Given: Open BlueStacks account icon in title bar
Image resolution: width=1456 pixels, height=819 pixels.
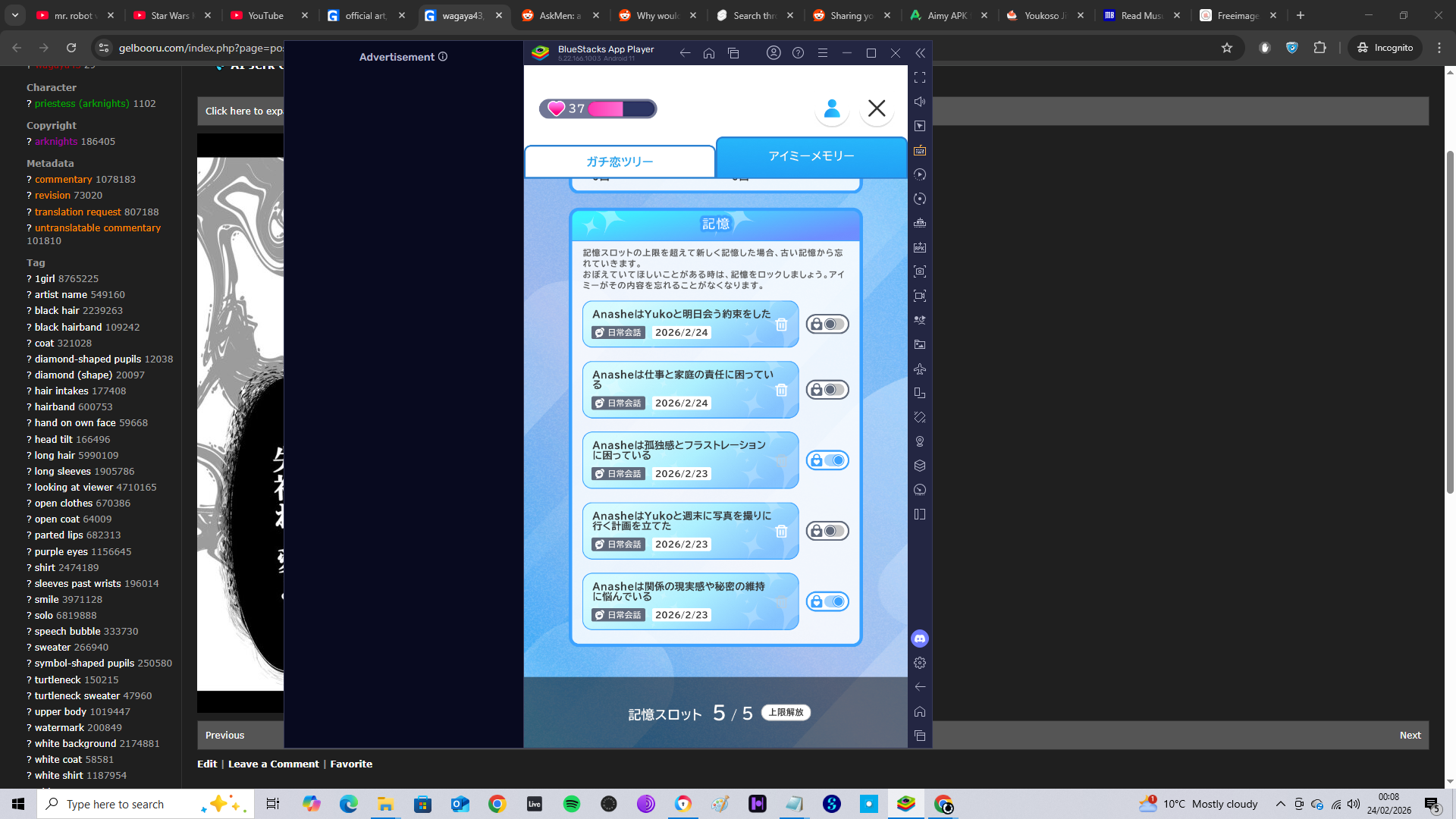Looking at the screenshot, I should click(773, 53).
